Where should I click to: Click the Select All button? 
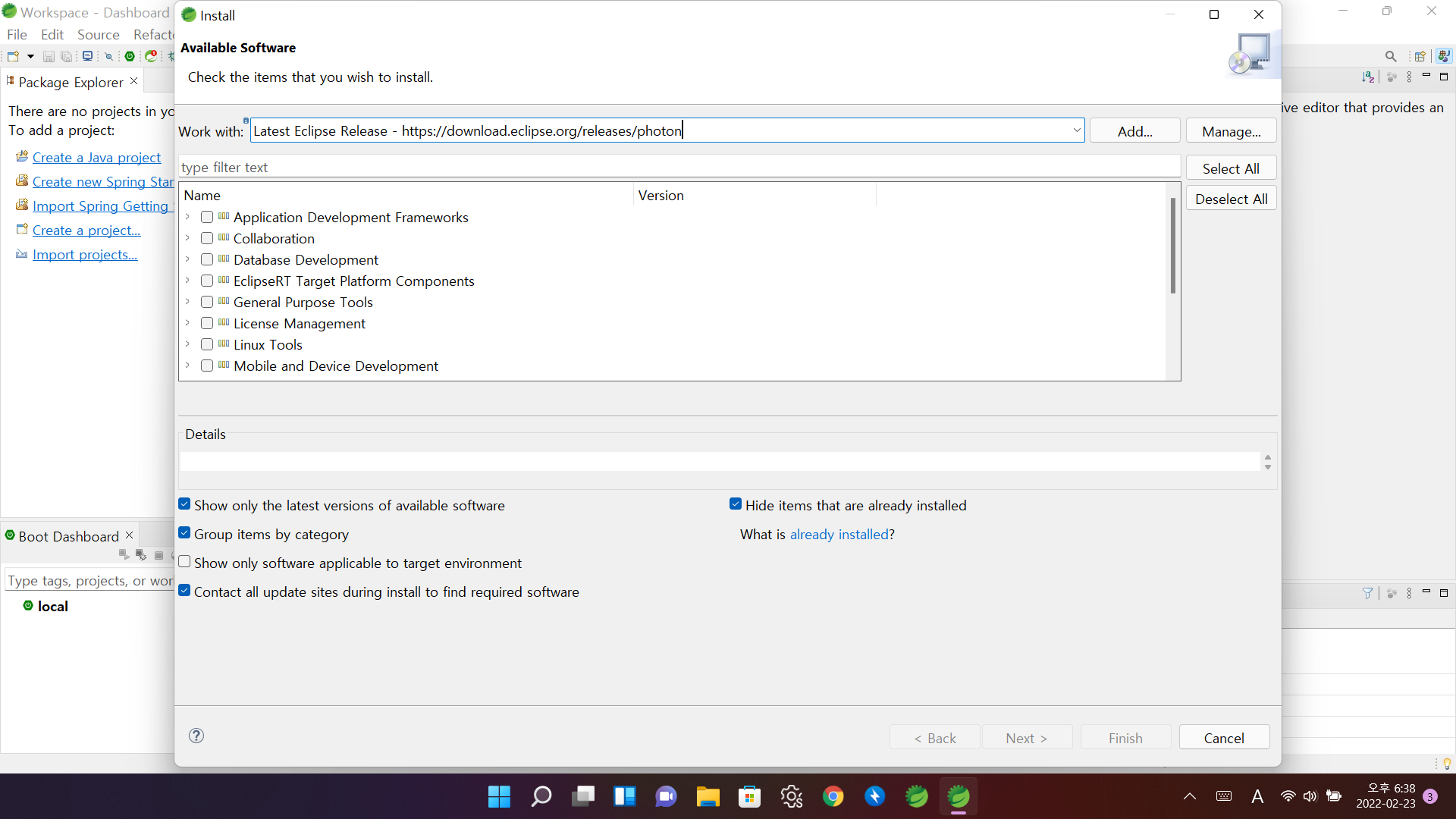[1230, 168]
